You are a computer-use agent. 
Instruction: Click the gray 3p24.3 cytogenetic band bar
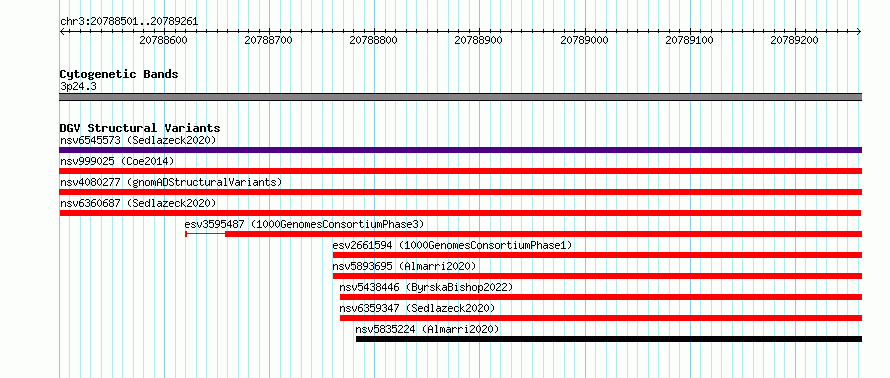pos(460,97)
